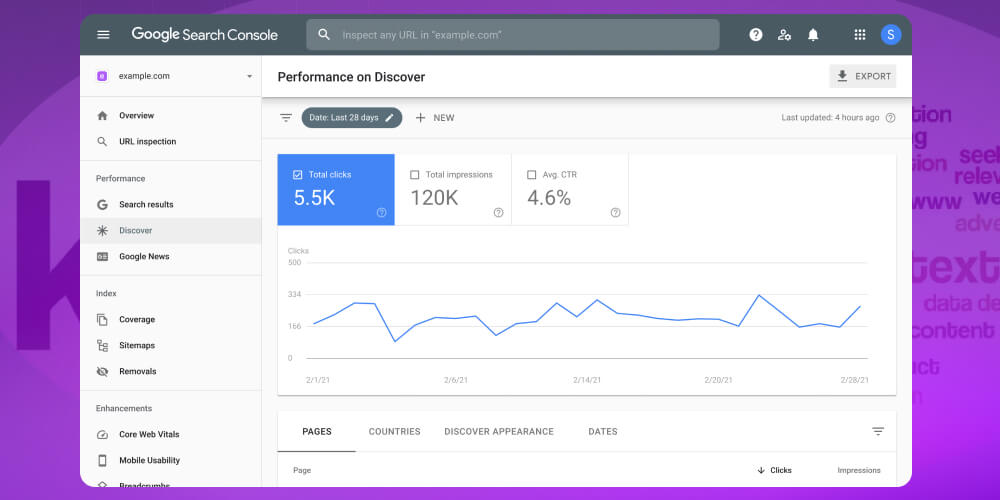
Task: Sort by the Clicks column arrow
Action: coord(761,471)
